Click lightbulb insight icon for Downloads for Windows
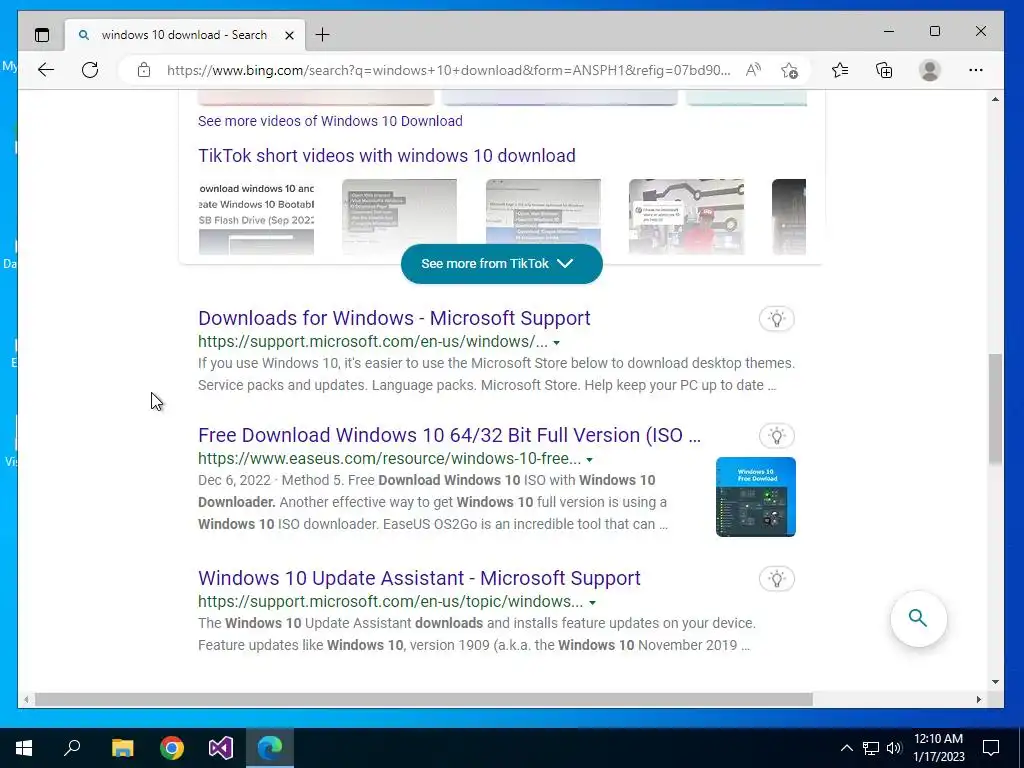 coord(776,319)
